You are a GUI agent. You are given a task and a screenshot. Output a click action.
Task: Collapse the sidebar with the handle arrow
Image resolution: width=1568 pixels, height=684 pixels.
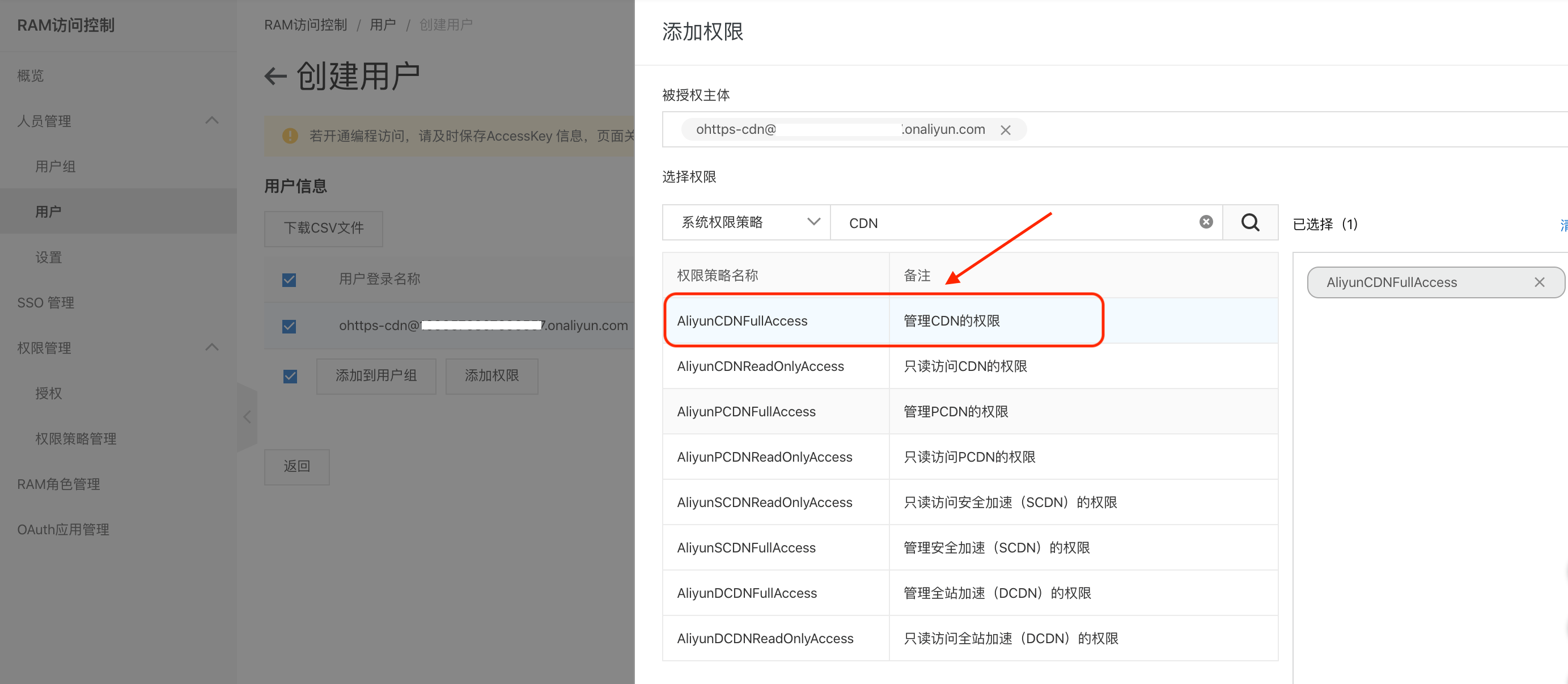point(247,417)
